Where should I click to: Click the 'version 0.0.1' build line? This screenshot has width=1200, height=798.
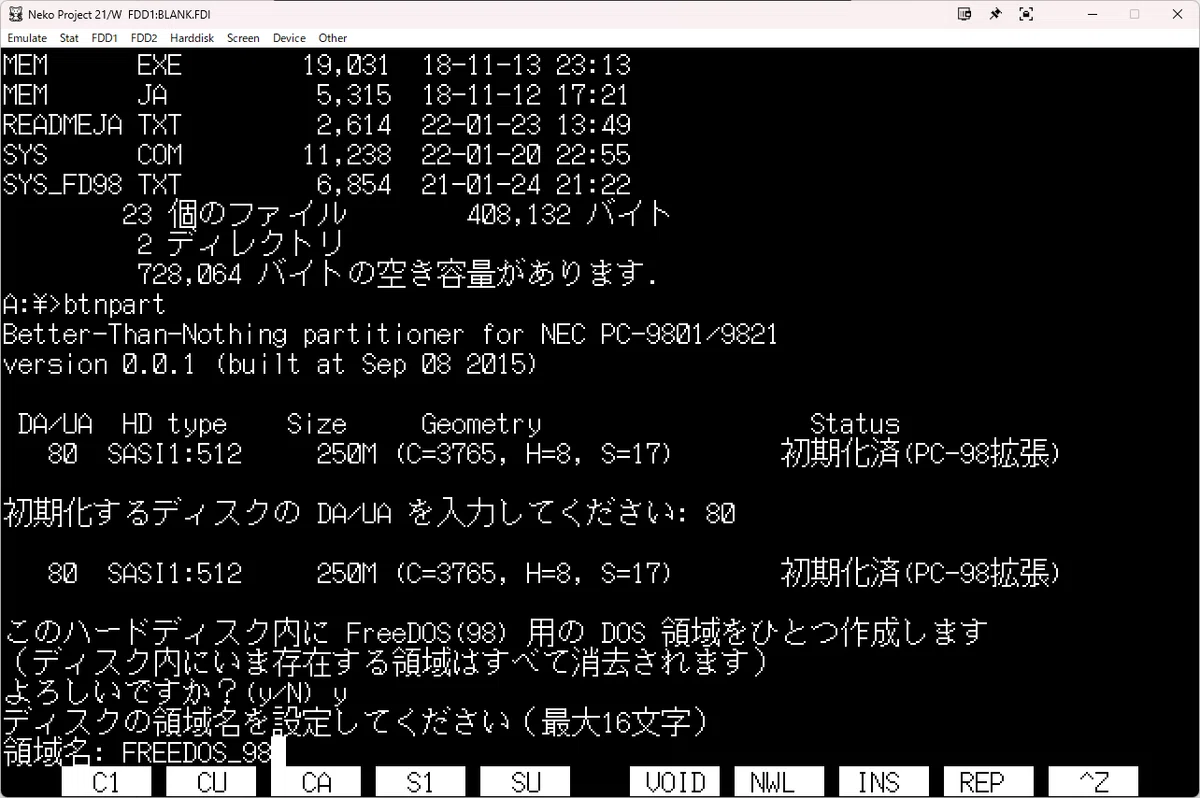(270, 364)
